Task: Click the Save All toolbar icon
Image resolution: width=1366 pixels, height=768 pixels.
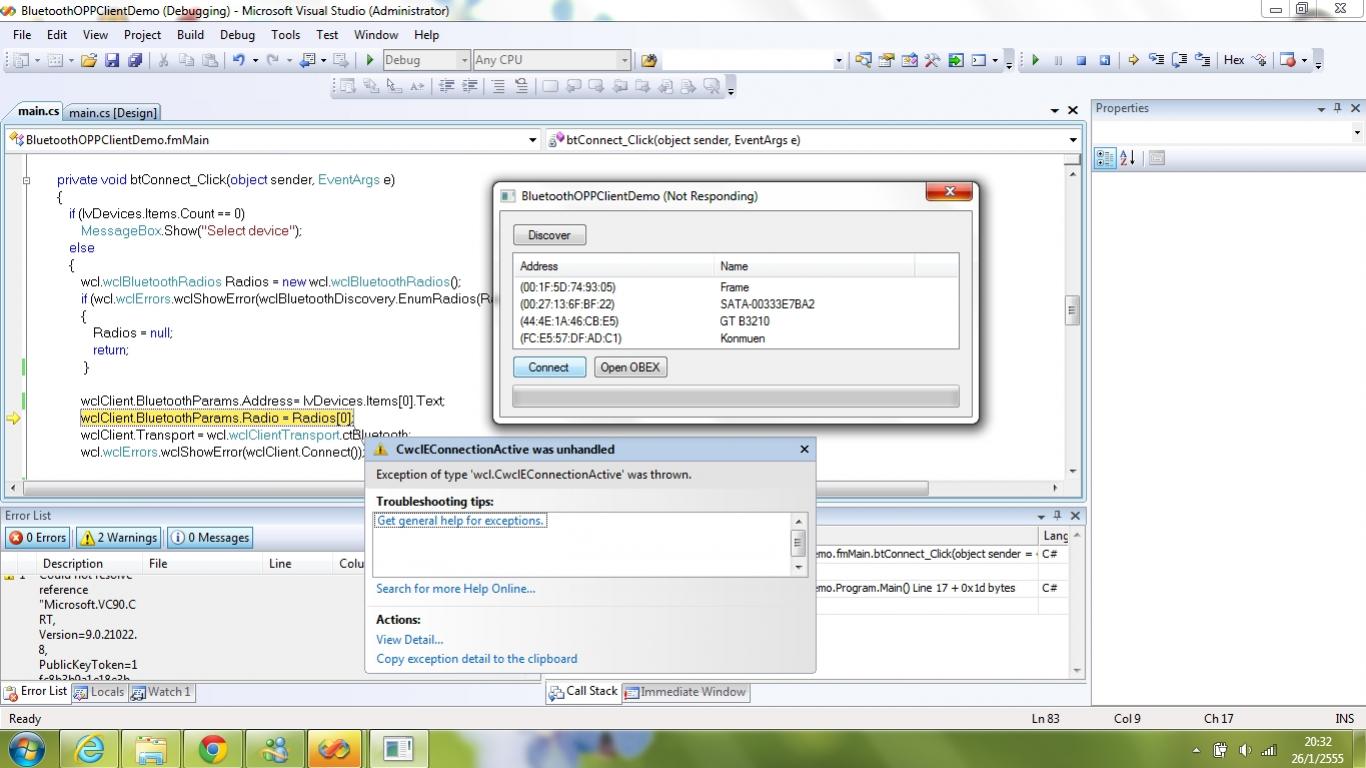Action: click(135, 60)
